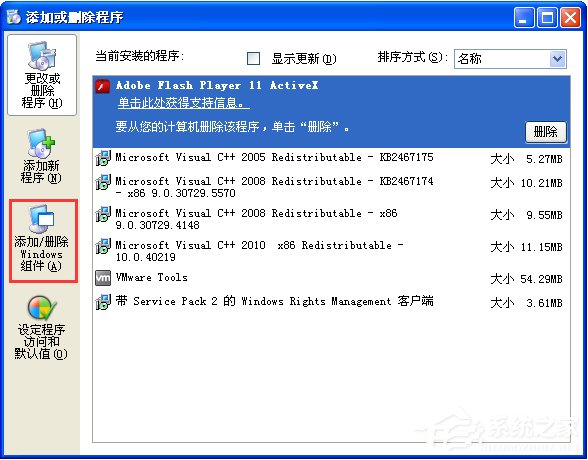
Task: Remove Adobe Flash Player with 删除 button
Action: coord(545,132)
